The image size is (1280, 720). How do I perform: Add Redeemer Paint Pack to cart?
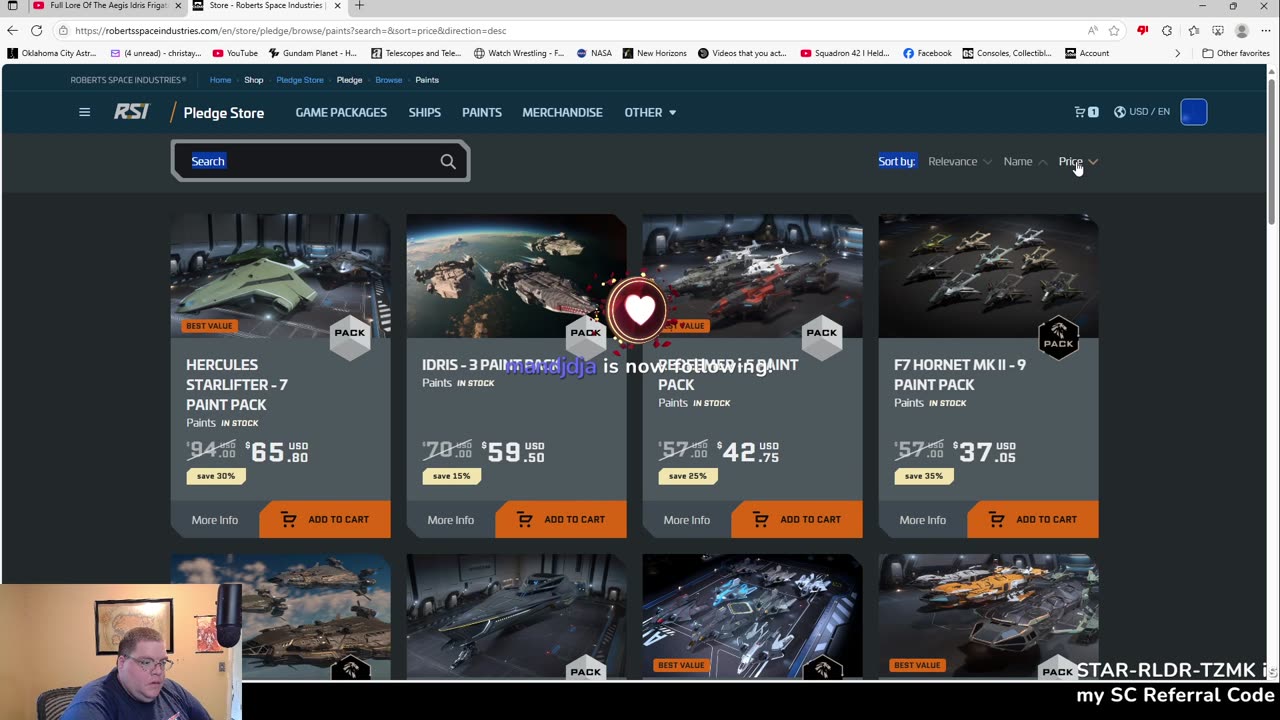pos(797,520)
